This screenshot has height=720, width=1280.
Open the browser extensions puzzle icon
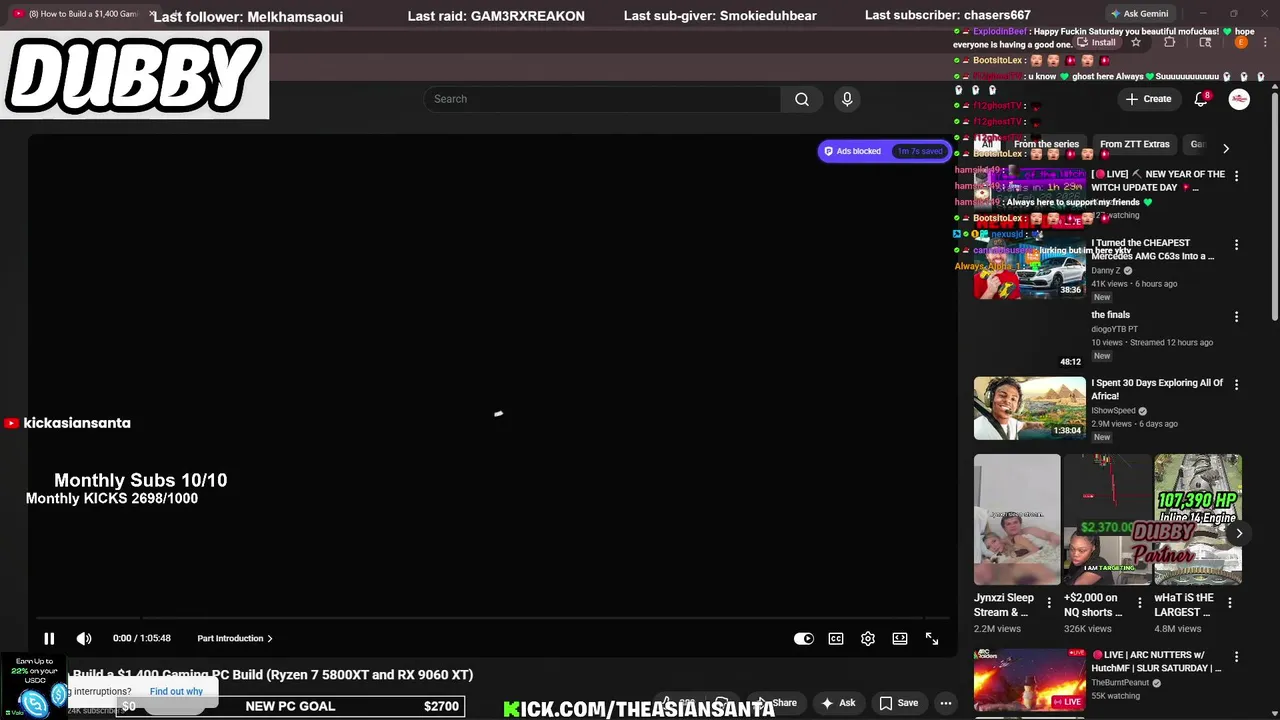pos(1169,43)
